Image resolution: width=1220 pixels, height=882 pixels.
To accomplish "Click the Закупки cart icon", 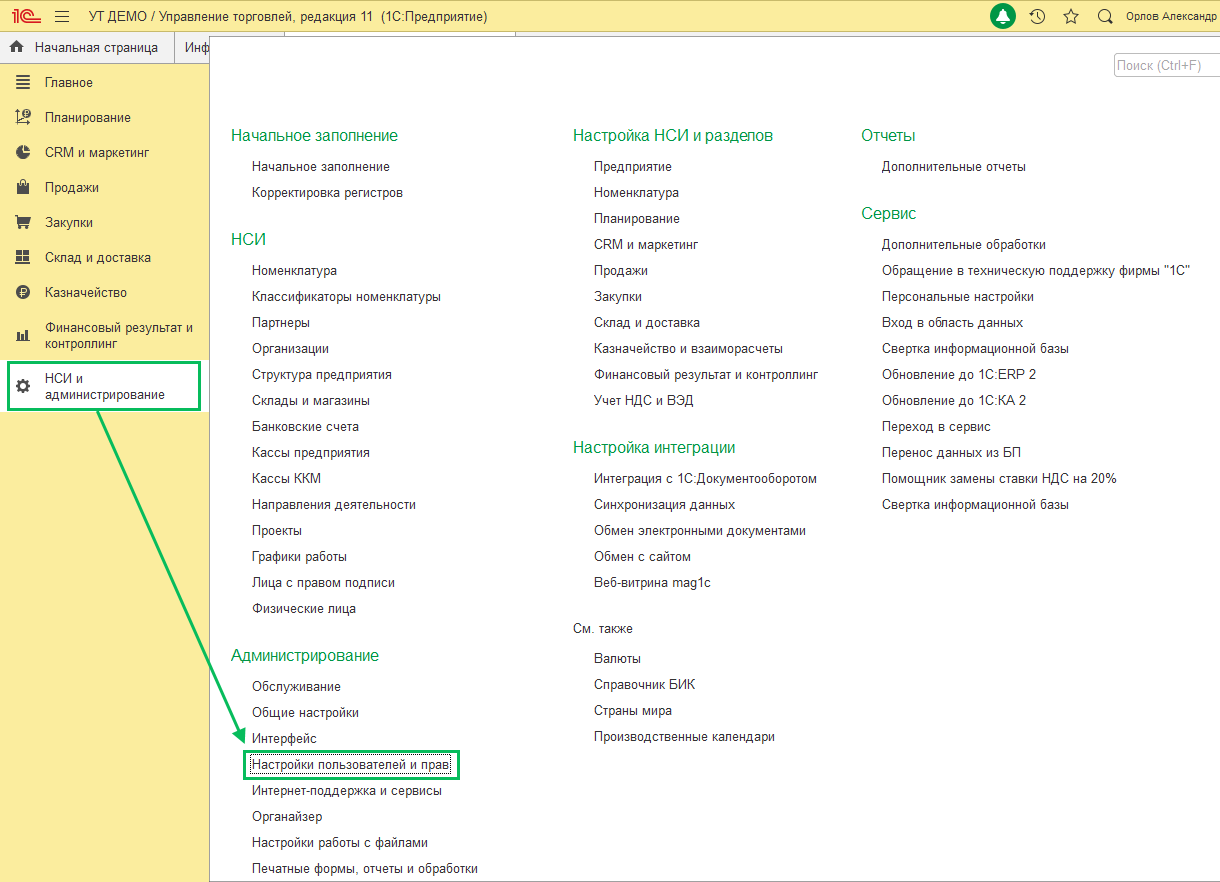I will click(23, 222).
